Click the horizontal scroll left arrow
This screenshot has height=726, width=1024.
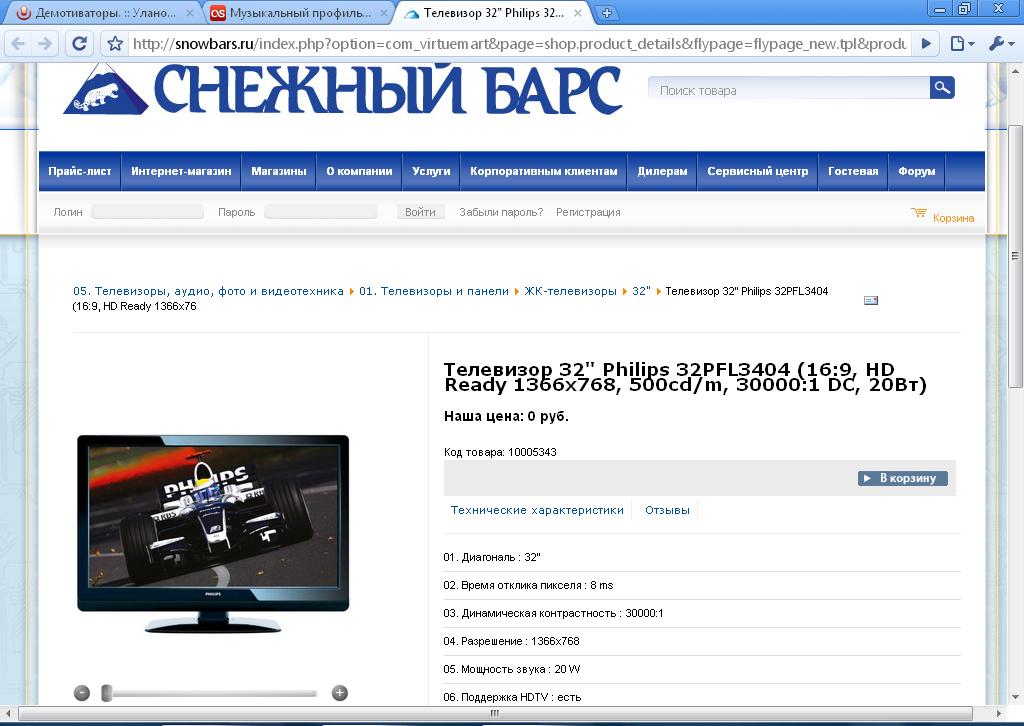click(8, 713)
